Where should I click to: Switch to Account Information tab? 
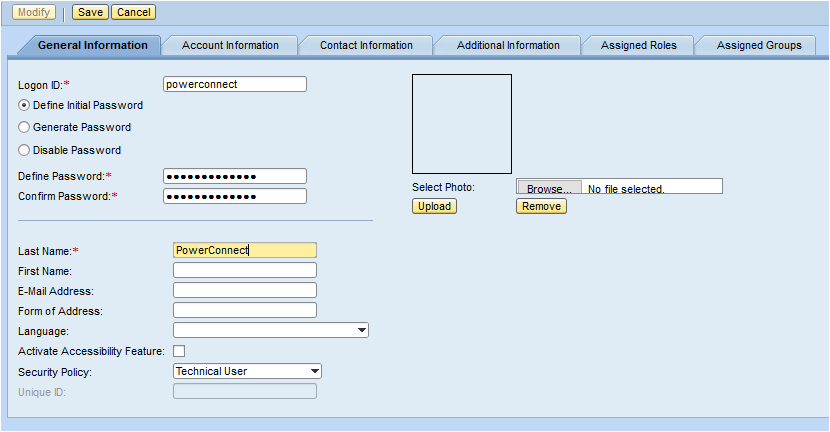(230, 45)
